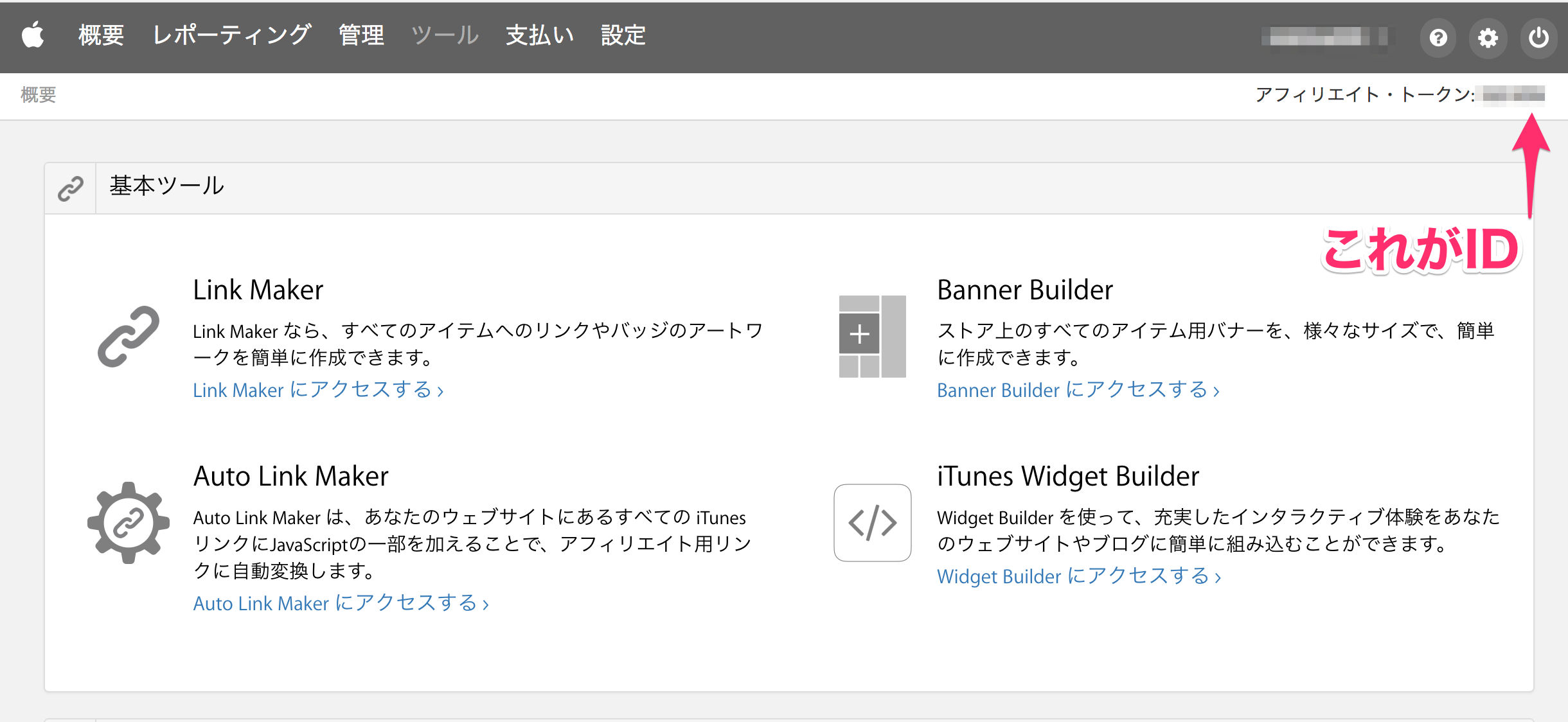Click the power logout icon
Screen dimensions: 1568x722
[1538, 38]
